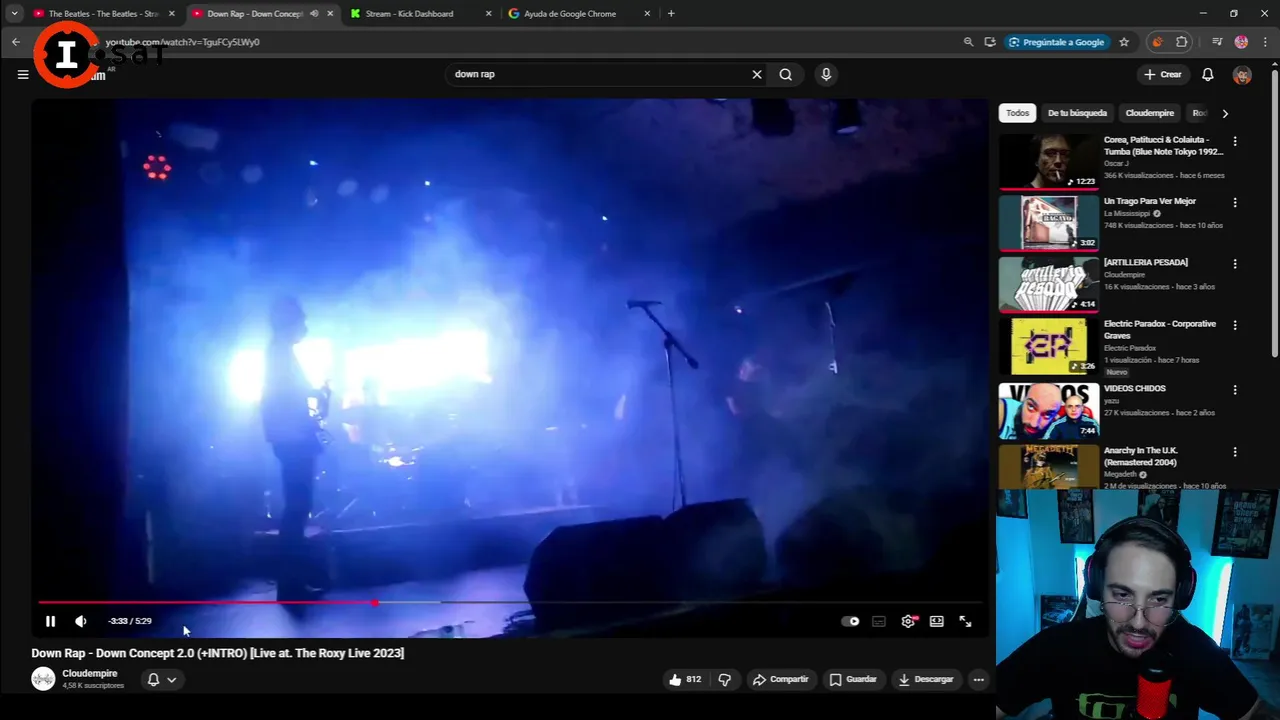Download the video with Descargar button
1280x720 pixels.
(x=926, y=679)
